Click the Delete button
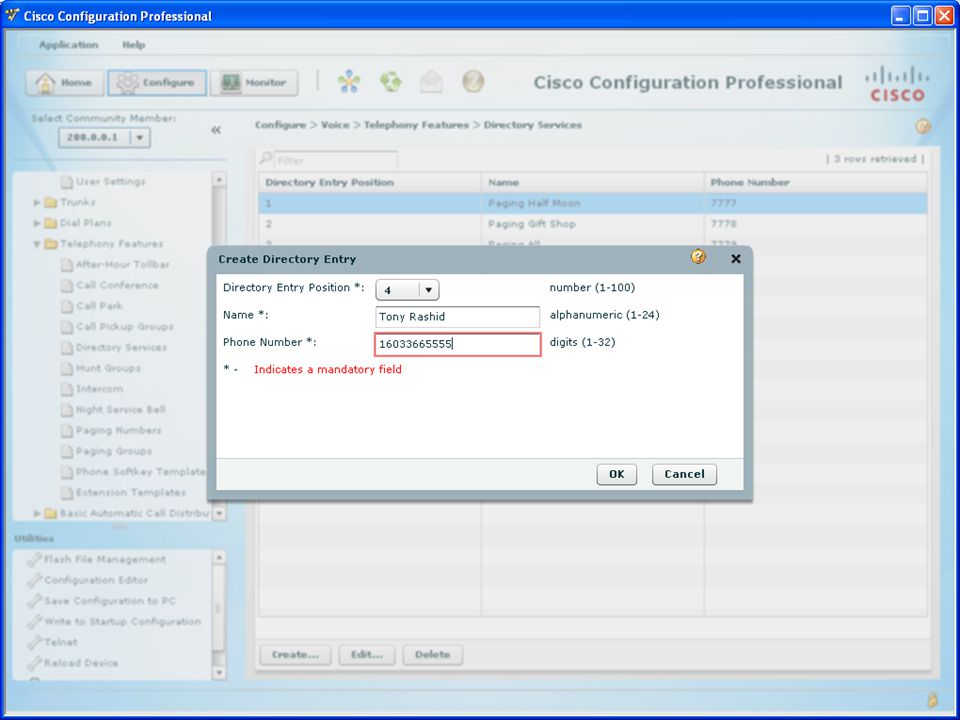This screenshot has width=960, height=720. pos(433,654)
